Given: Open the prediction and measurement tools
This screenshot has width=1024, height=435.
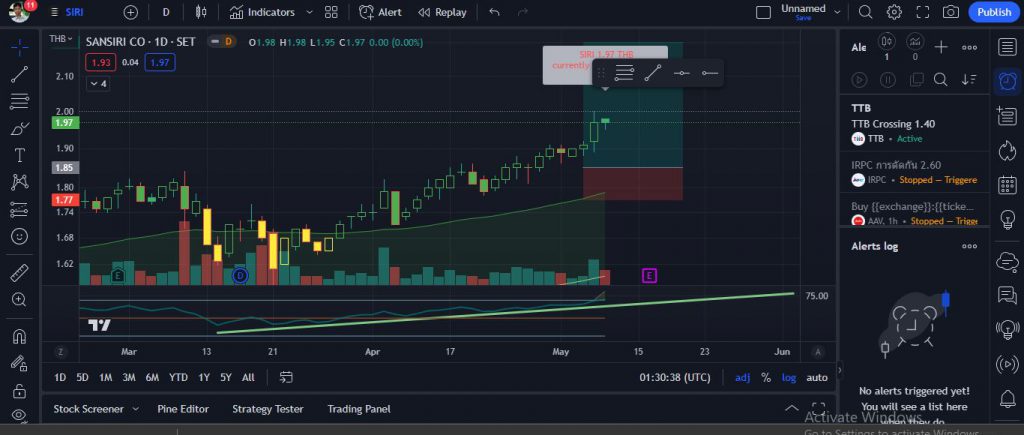Looking at the screenshot, I should pyautogui.click(x=20, y=209).
